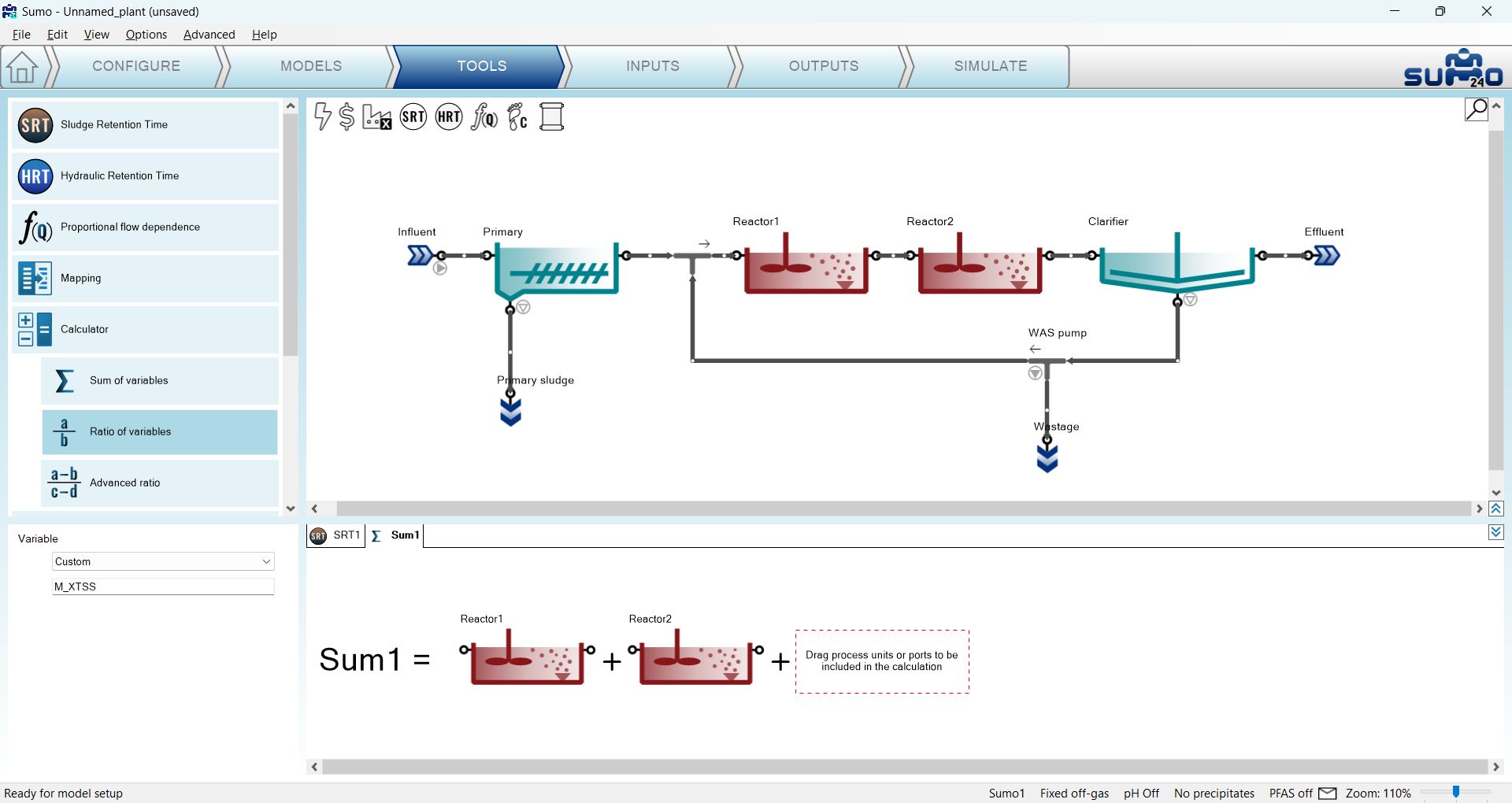
Task: Go to the CONFIGURE step tab
Action: coord(136,66)
